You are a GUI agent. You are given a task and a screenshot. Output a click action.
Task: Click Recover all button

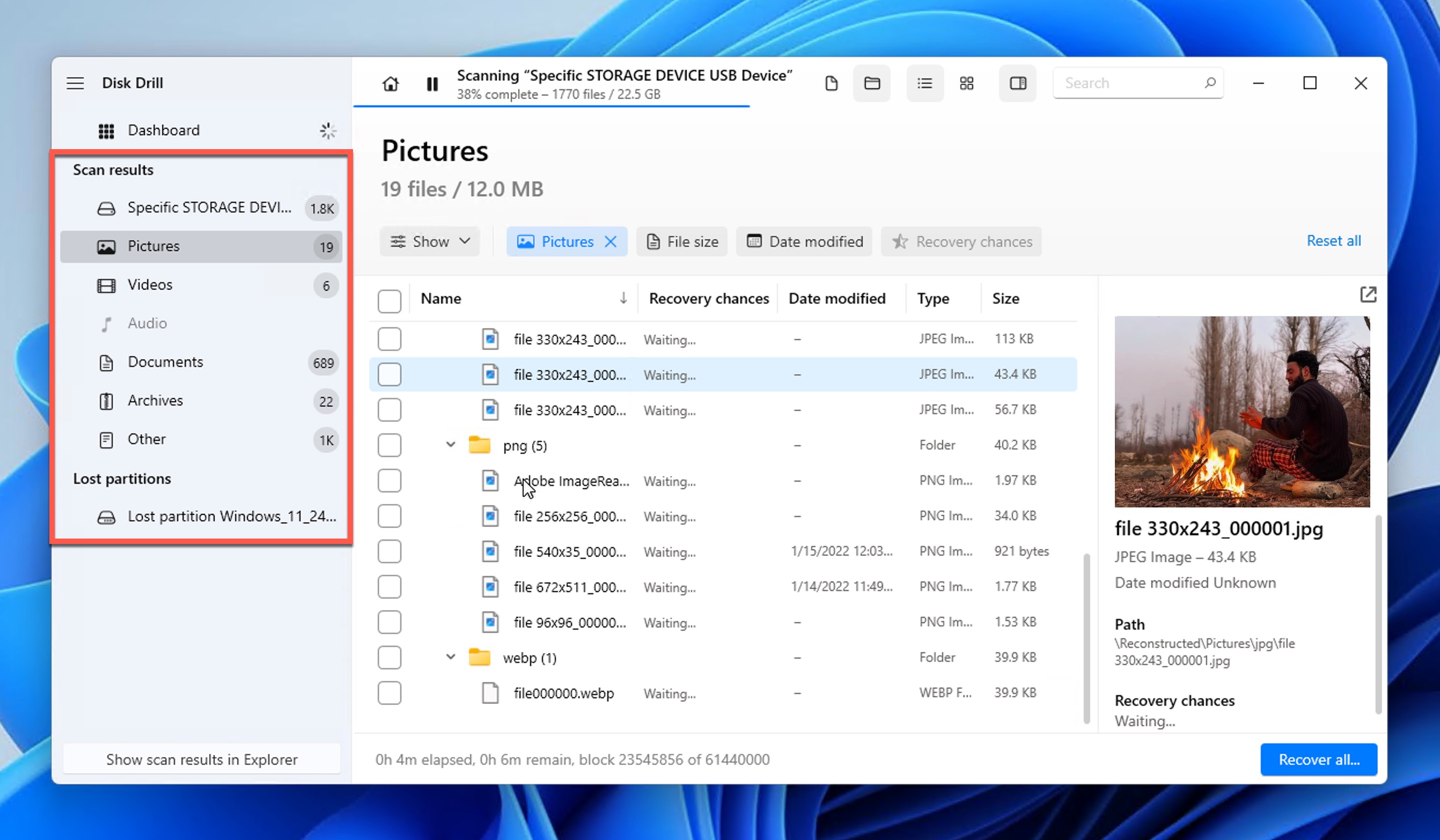coord(1319,759)
